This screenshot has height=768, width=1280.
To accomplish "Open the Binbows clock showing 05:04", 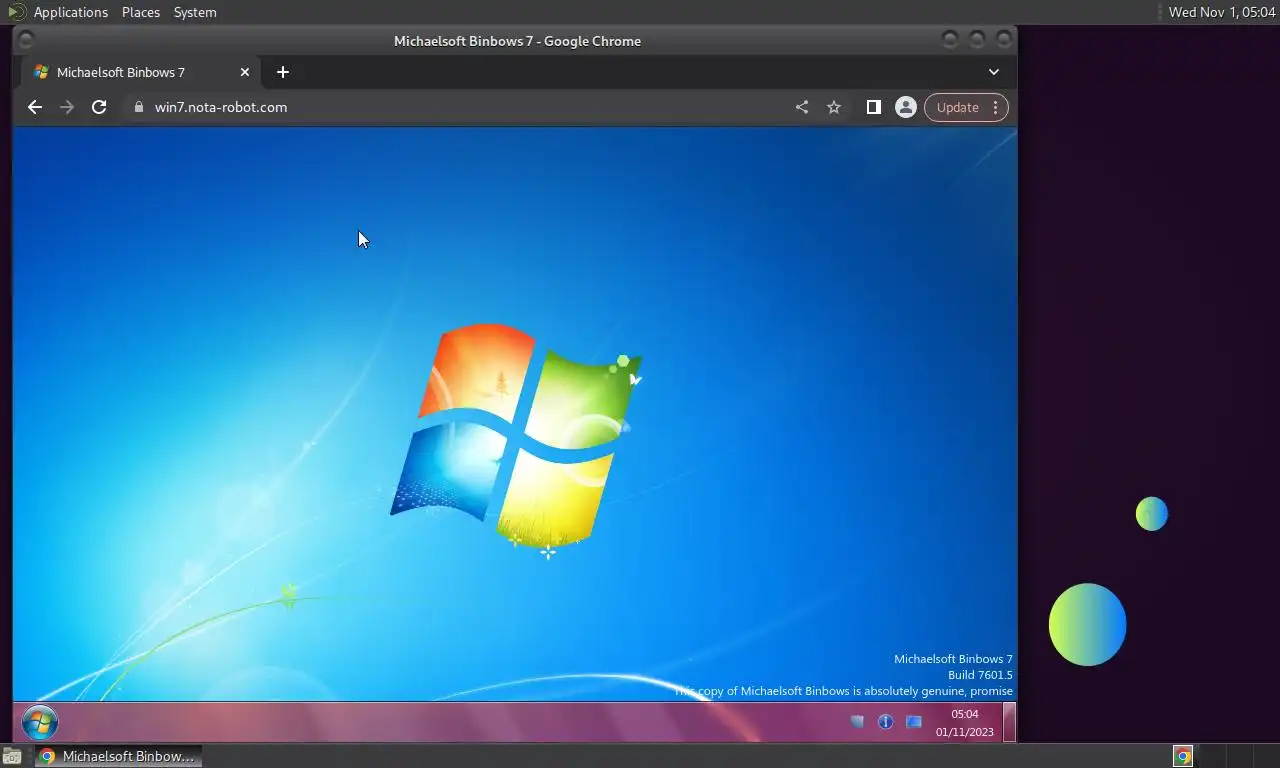I will tap(965, 723).
